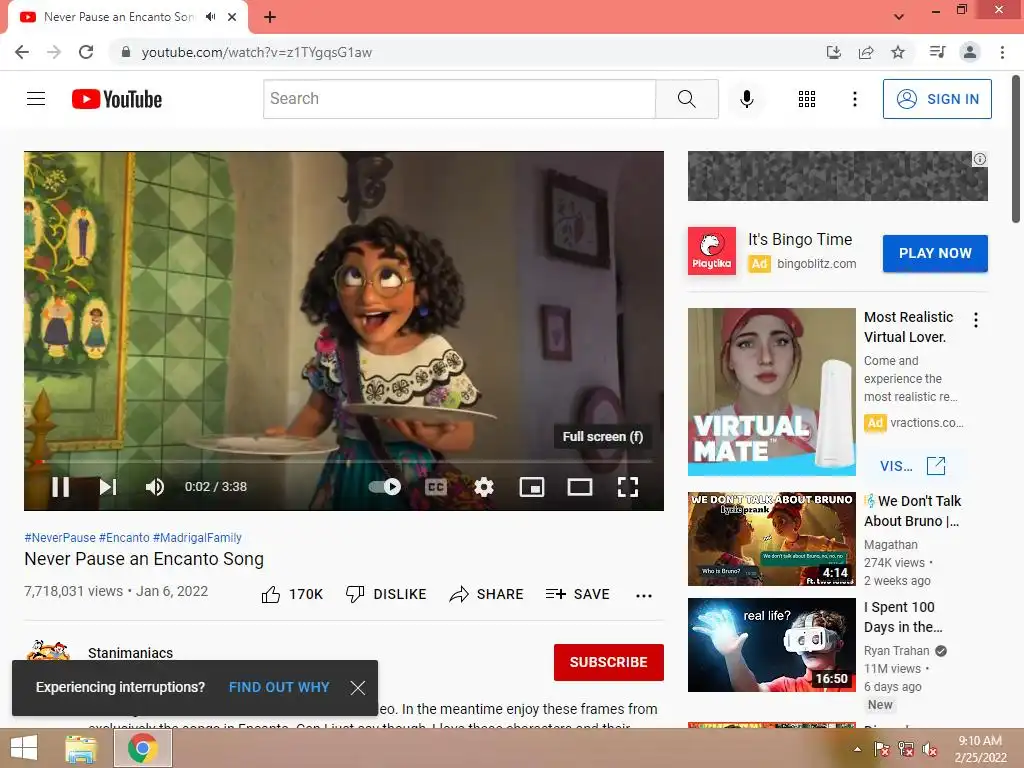Click the Stanimaniacs channel avatar
Screen dimensions: 1024x768
(x=48, y=650)
